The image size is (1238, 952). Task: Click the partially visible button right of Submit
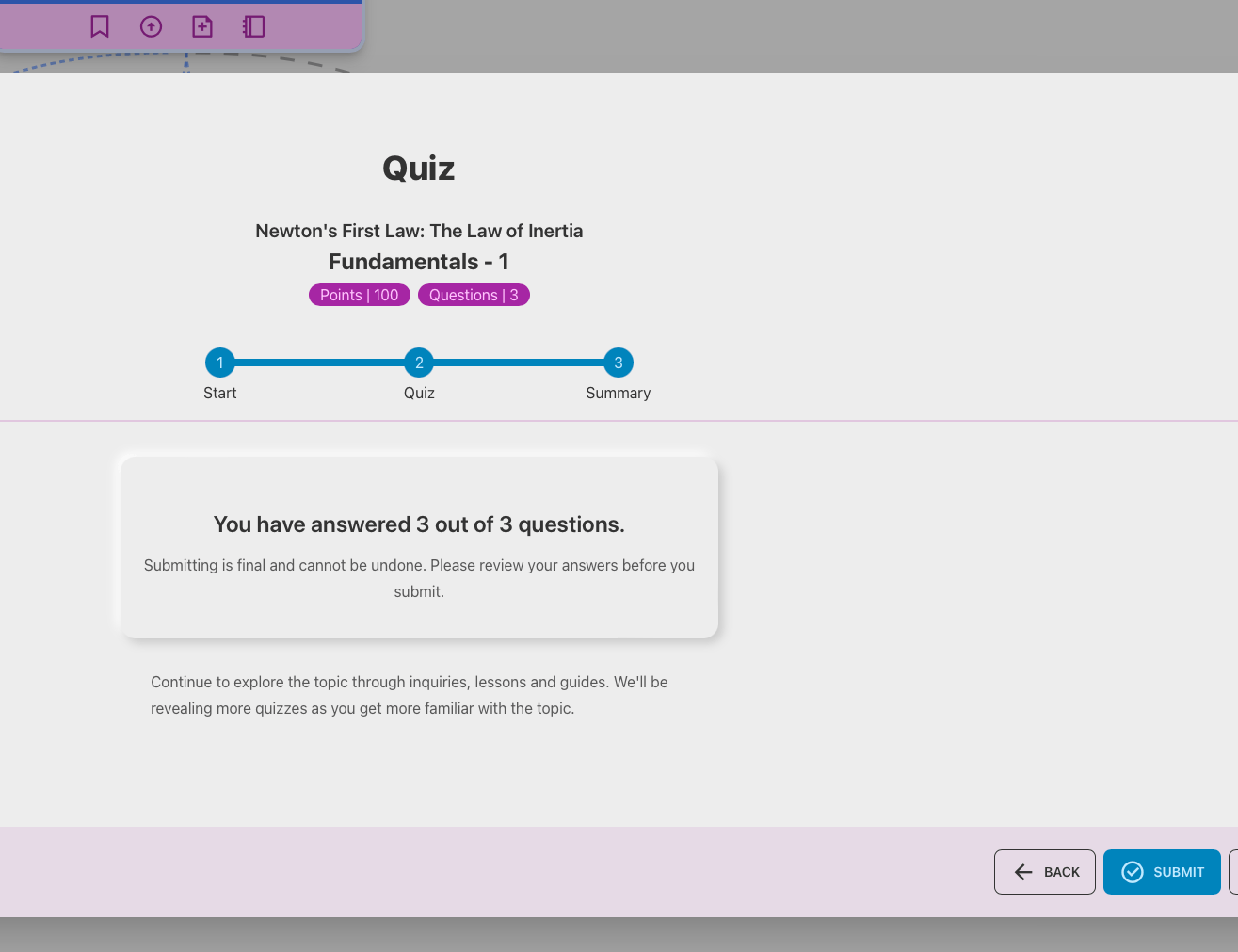click(x=1233, y=872)
